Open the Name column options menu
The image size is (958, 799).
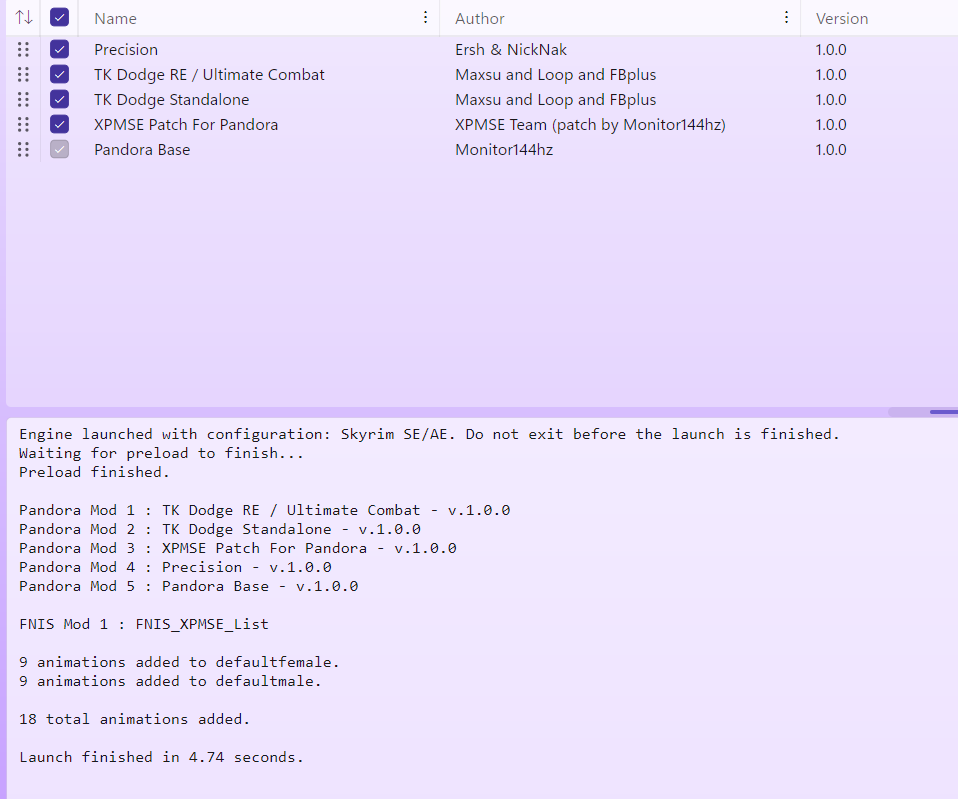point(425,18)
